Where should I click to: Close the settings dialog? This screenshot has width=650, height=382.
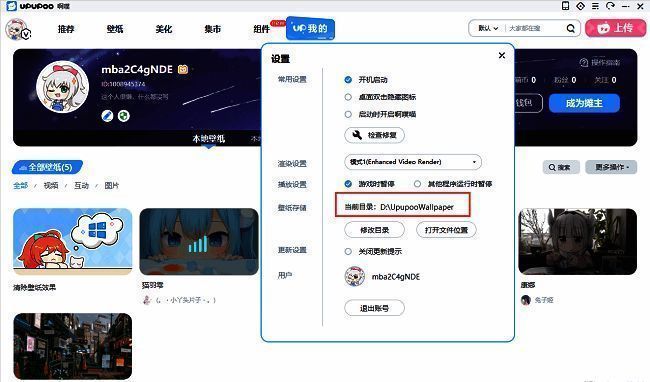502,55
